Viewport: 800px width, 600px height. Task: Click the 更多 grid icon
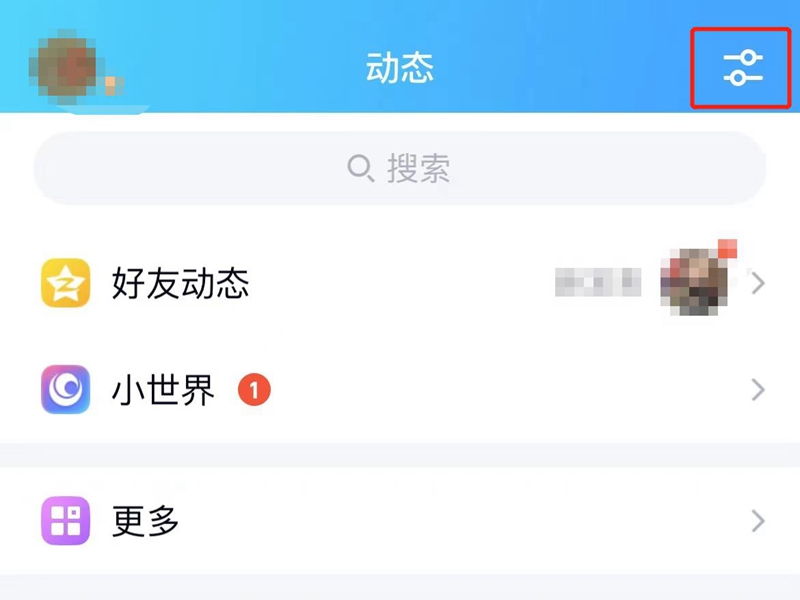pos(65,520)
